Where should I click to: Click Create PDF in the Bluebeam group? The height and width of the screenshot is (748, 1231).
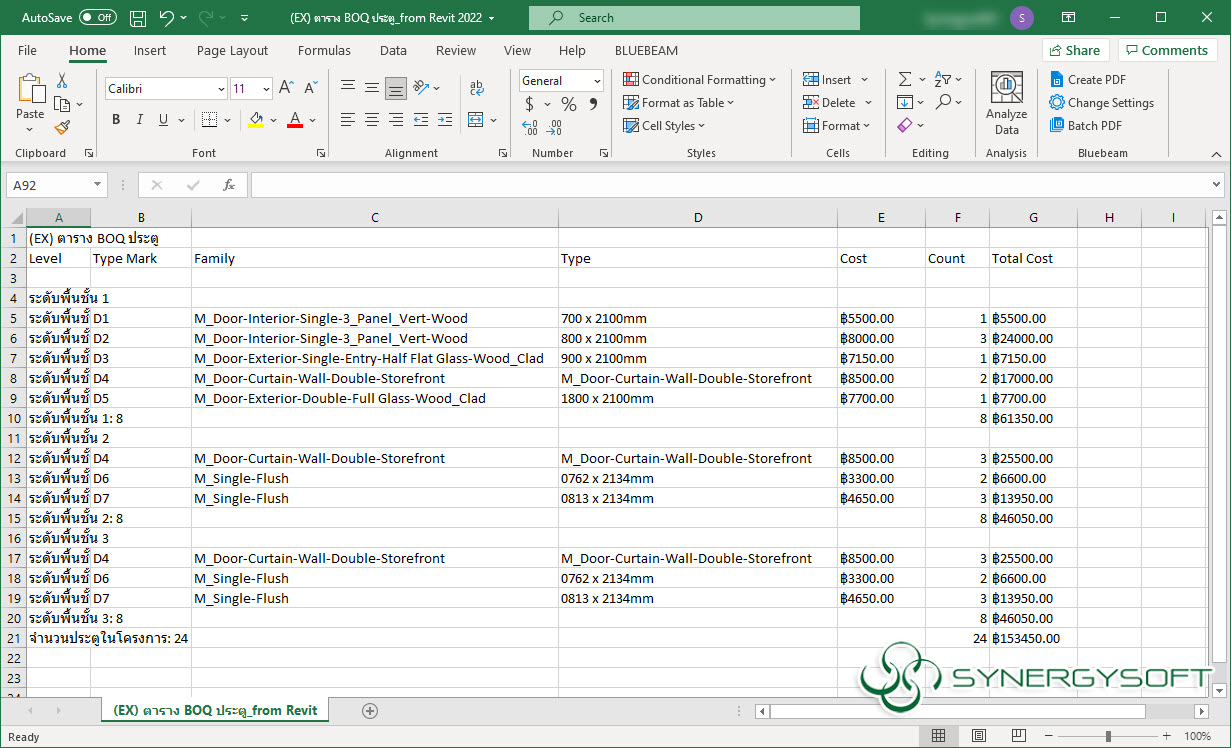(1090, 79)
